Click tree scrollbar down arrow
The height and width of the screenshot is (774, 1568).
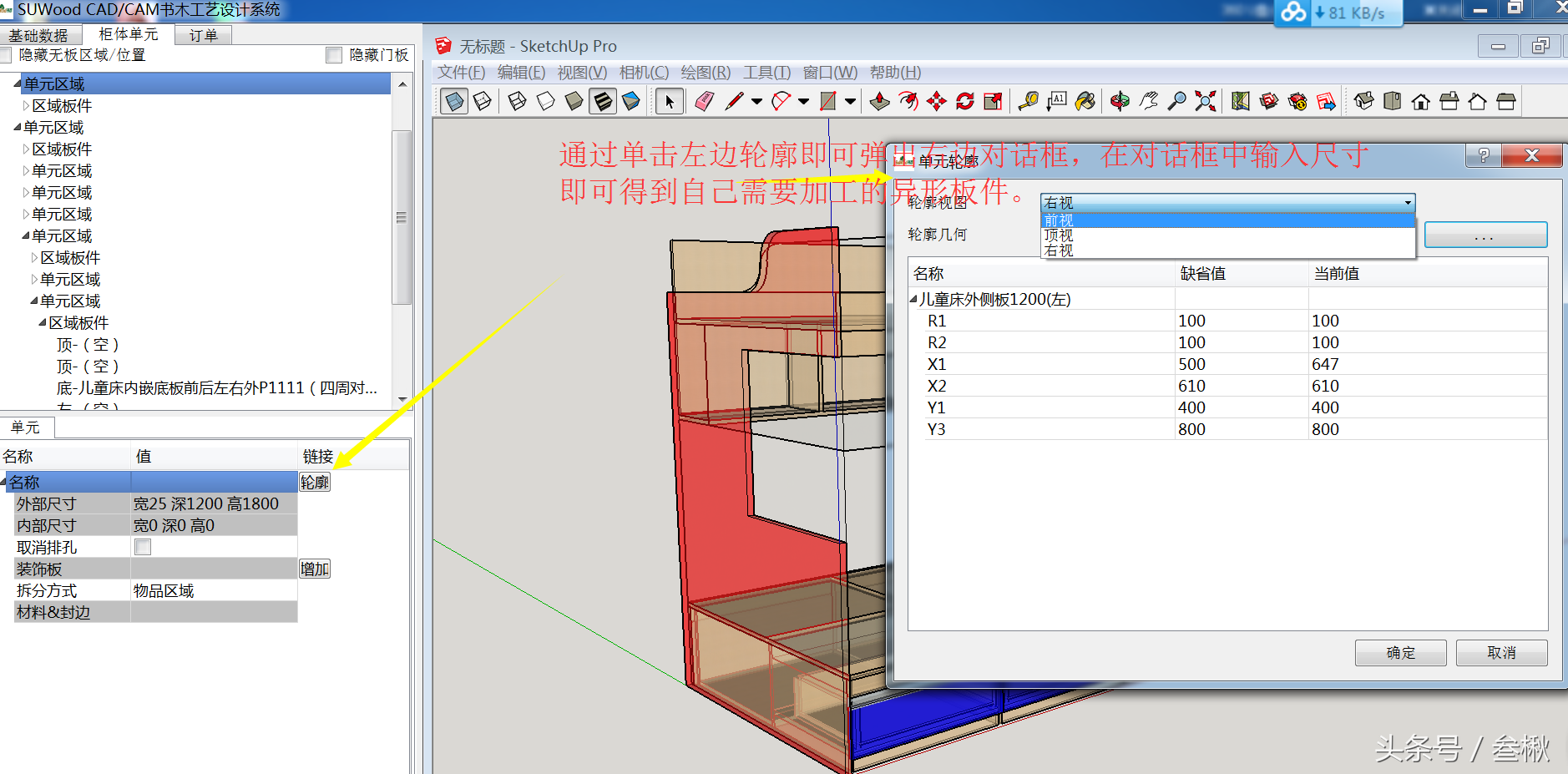[x=402, y=399]
